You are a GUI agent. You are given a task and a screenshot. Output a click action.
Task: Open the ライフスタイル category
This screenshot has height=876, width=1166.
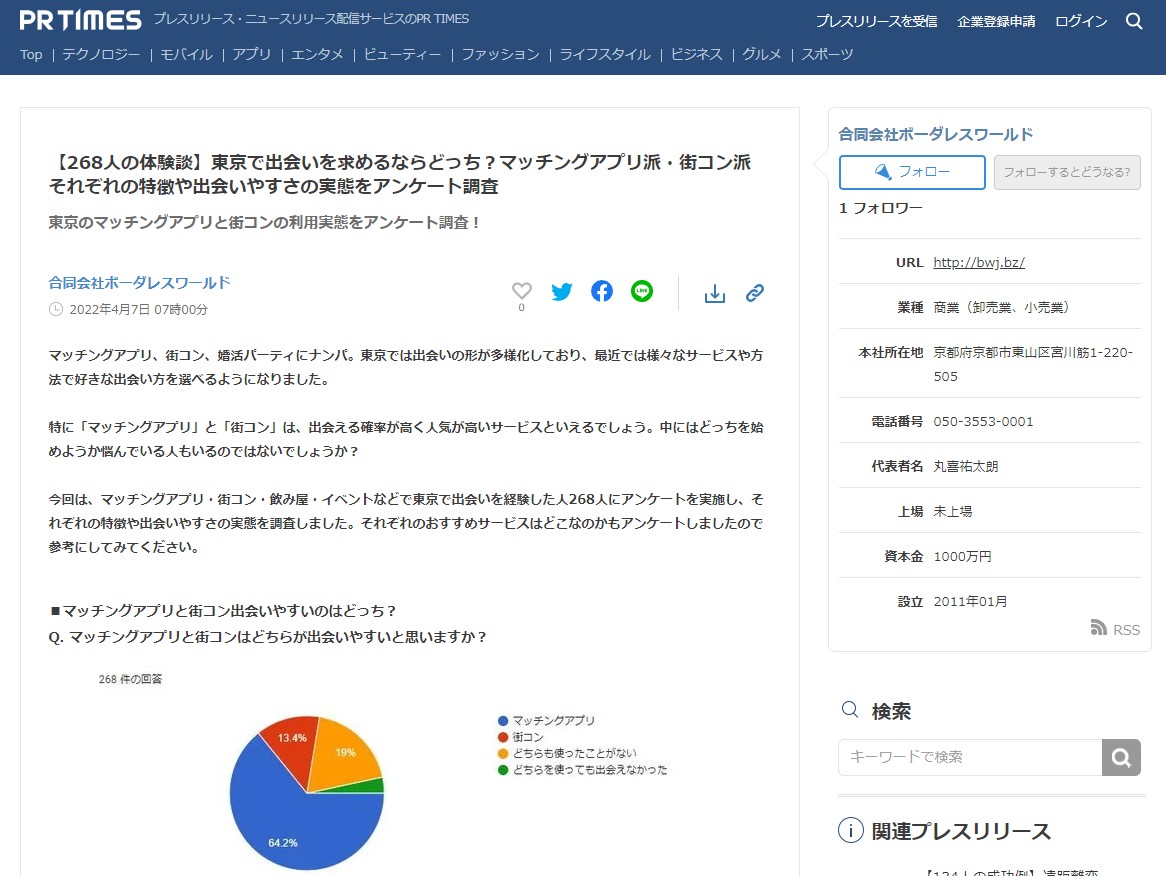(x=605, y=54)
